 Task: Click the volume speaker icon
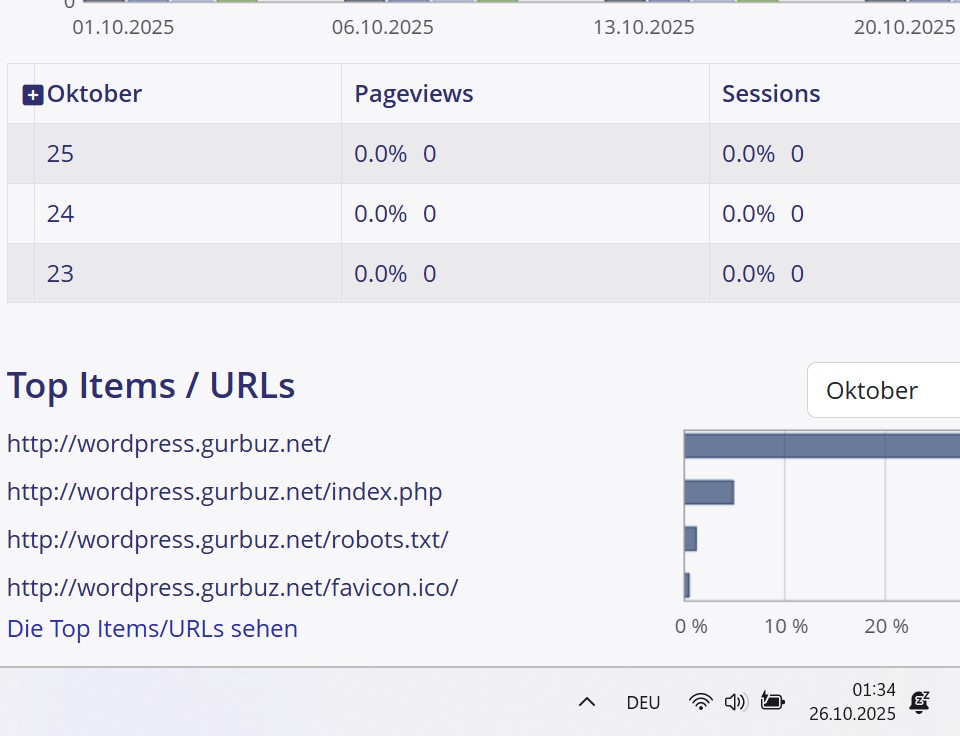point(735,702)
